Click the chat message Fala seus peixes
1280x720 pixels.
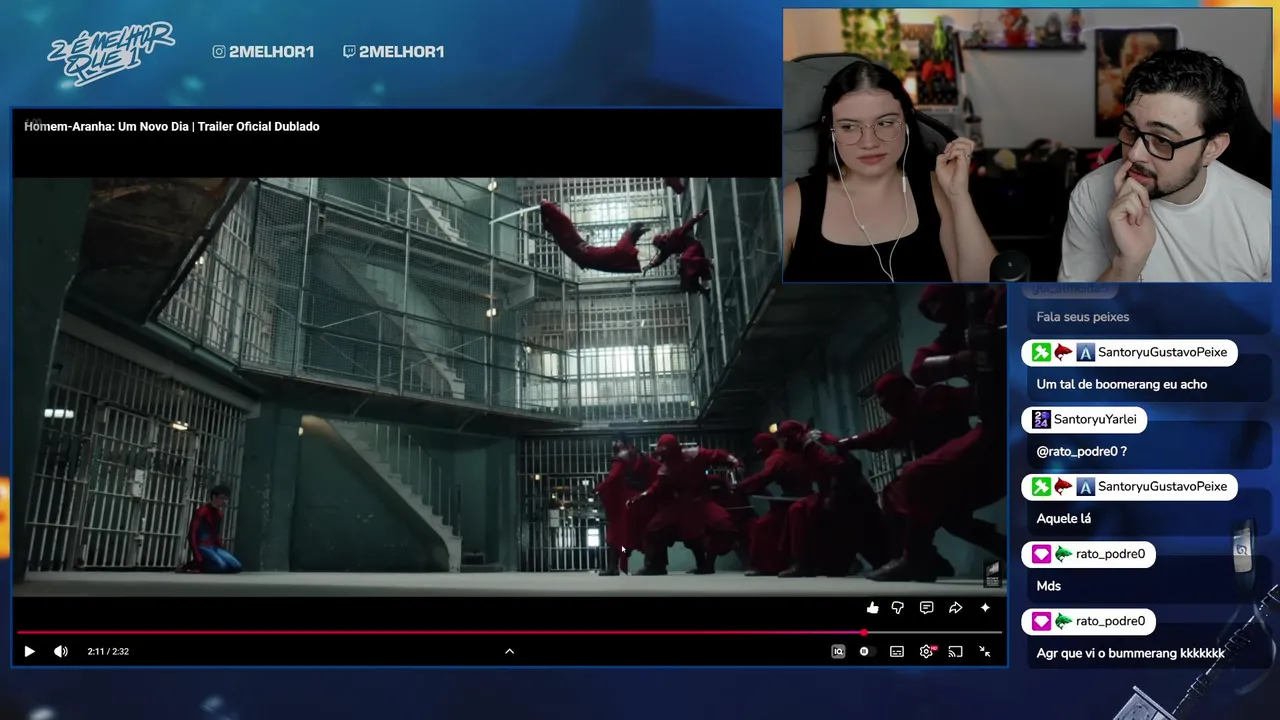1083,317
